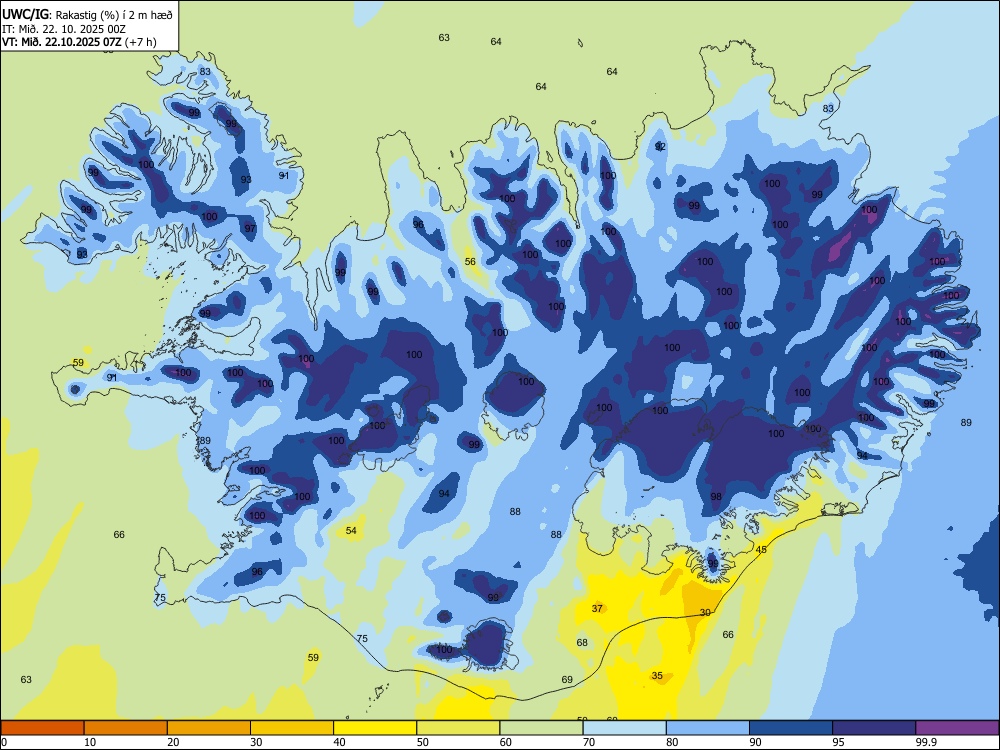Image resolution: width=1000 pixels, height=750 pixels.
Task: Select the dark blue 90–95 legend swatch
Action: (x=791, y=728)
